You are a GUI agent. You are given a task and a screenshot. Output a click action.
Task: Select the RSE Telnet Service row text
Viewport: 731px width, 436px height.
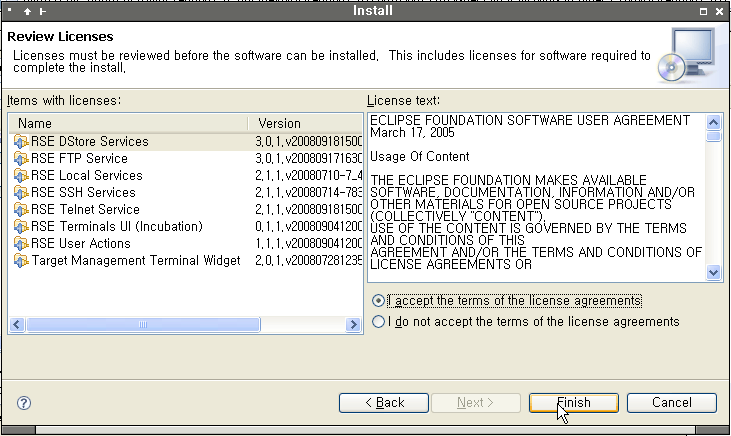85,209
